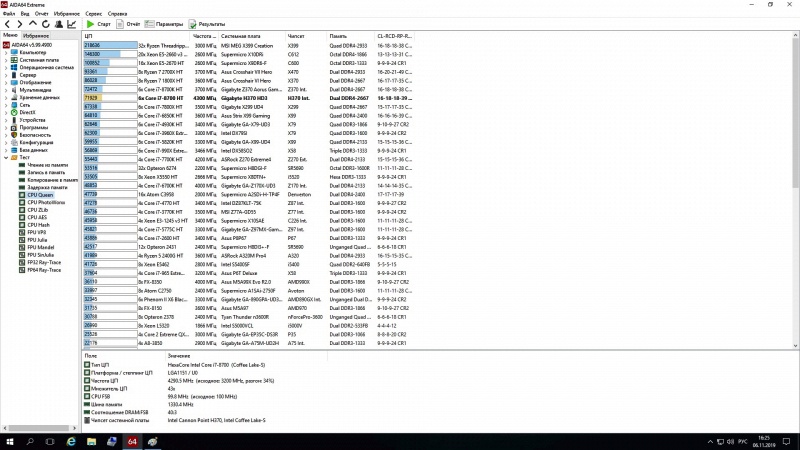
Task: Select the FPU SinJulia benchmark
Action: point(40,255)
